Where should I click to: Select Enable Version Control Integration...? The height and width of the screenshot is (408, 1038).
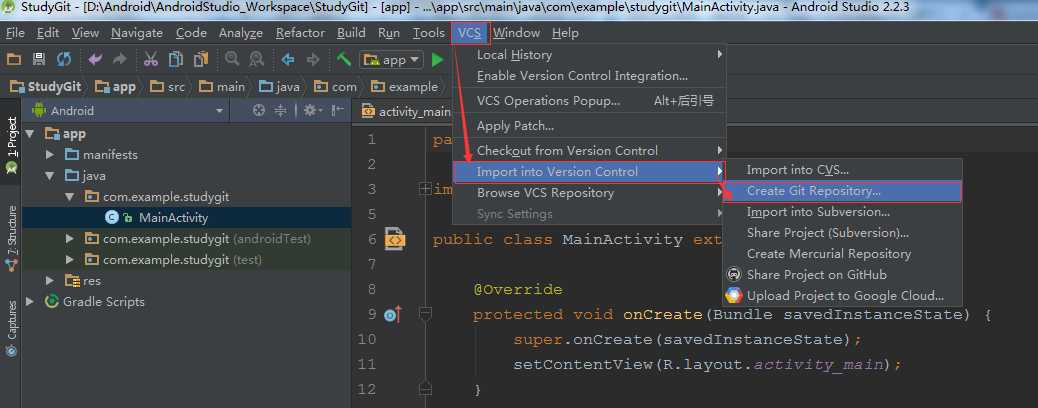pos(589,76)
